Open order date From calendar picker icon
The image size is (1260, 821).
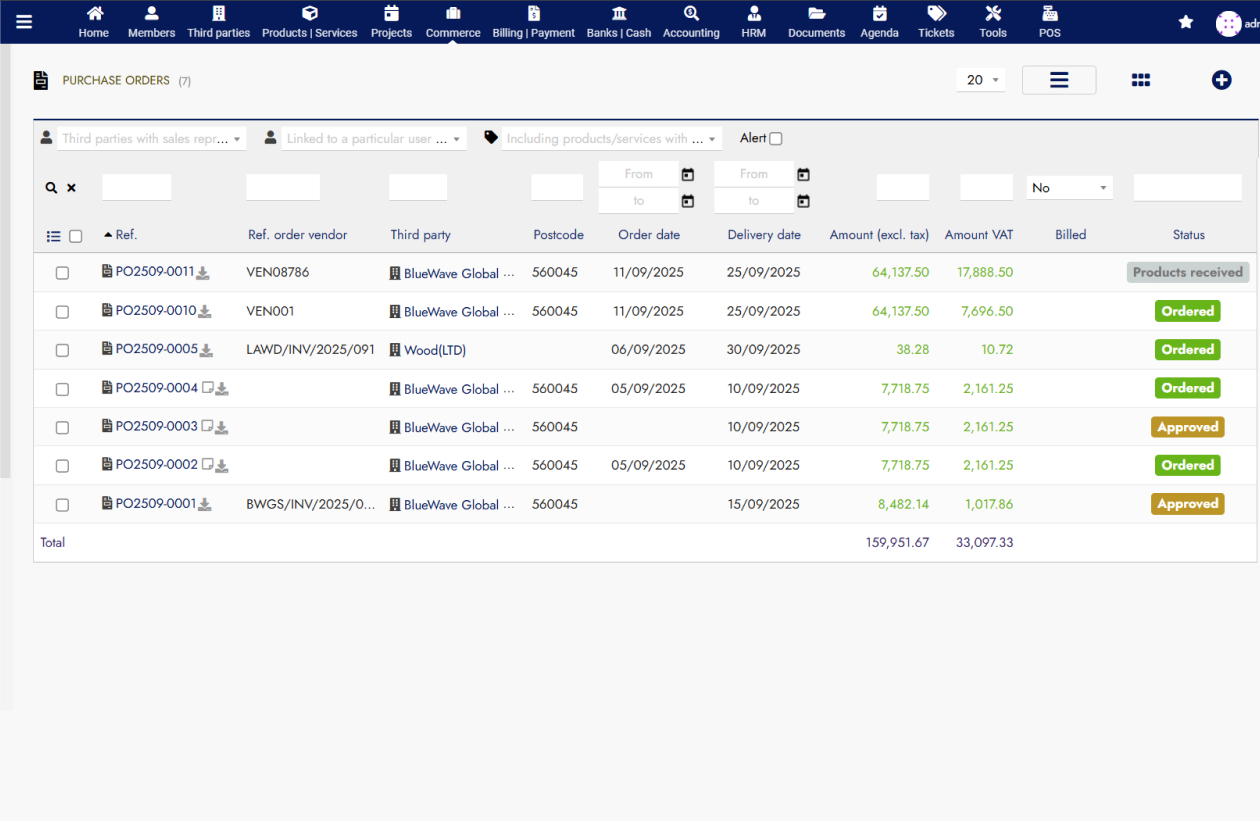[x=687, y=174]
